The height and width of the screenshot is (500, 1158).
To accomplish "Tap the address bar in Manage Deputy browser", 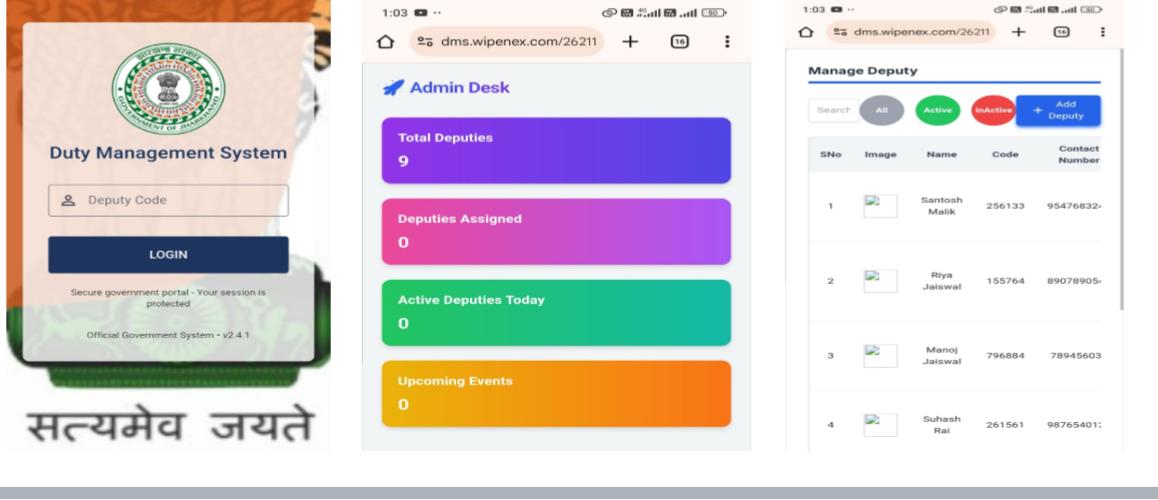I will [x=911, y=32].
